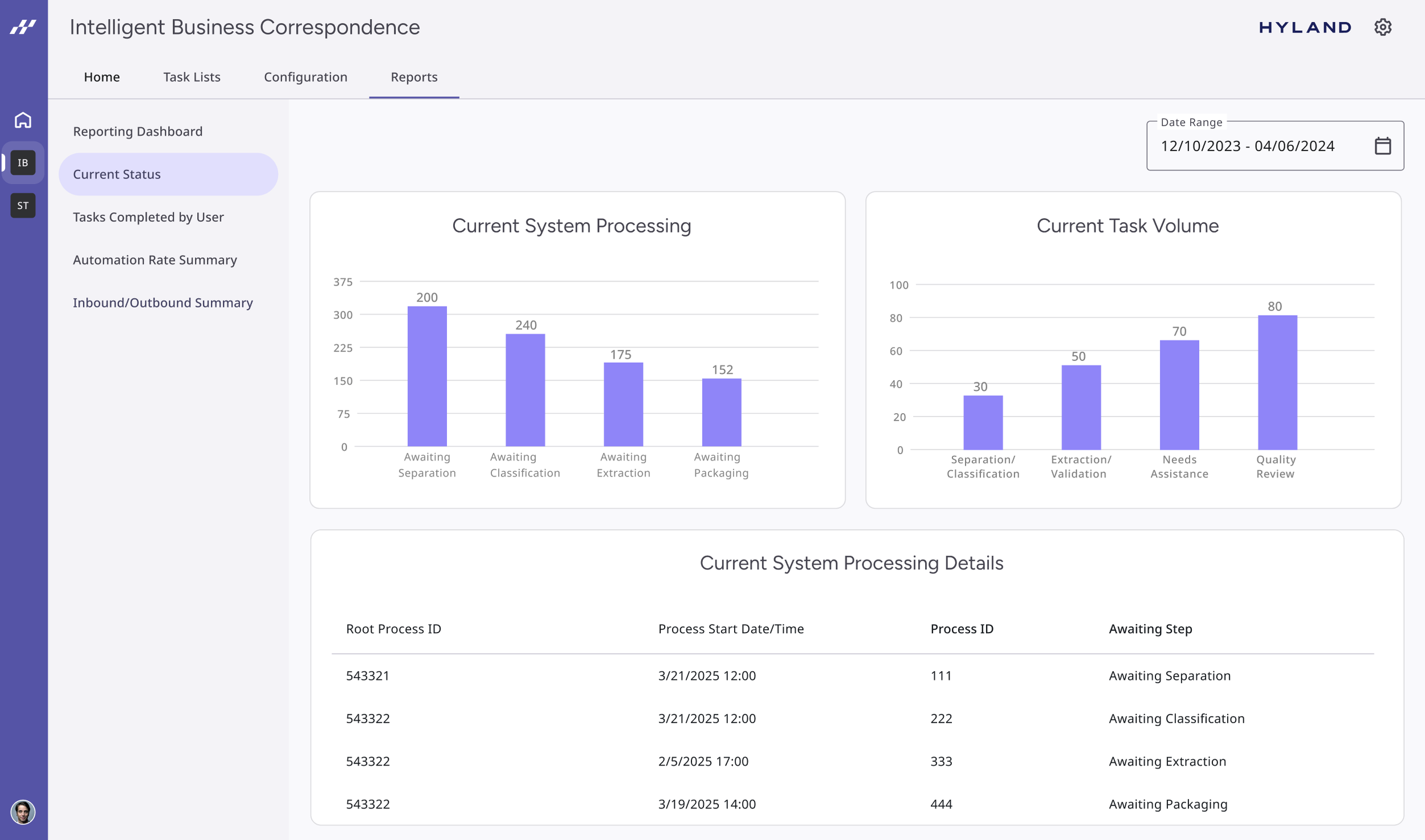The width and height of the screenshot is (1425, 840).
Task: Click the HYLAND brand logo
Action: [x=1305, y=27]
